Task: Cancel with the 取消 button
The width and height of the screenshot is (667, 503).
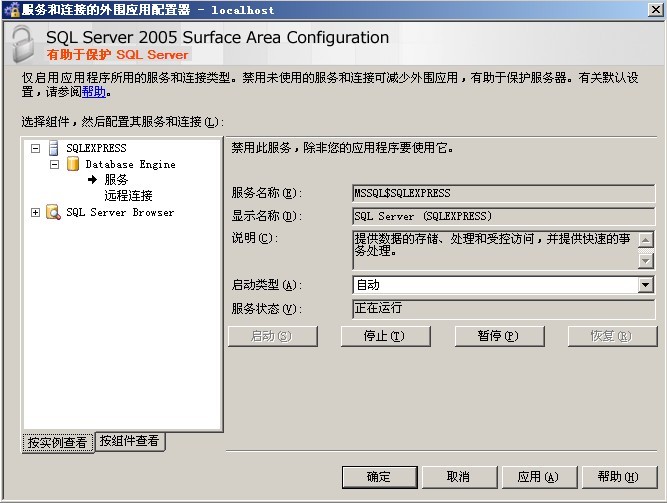Action: (x=459, y=477)
